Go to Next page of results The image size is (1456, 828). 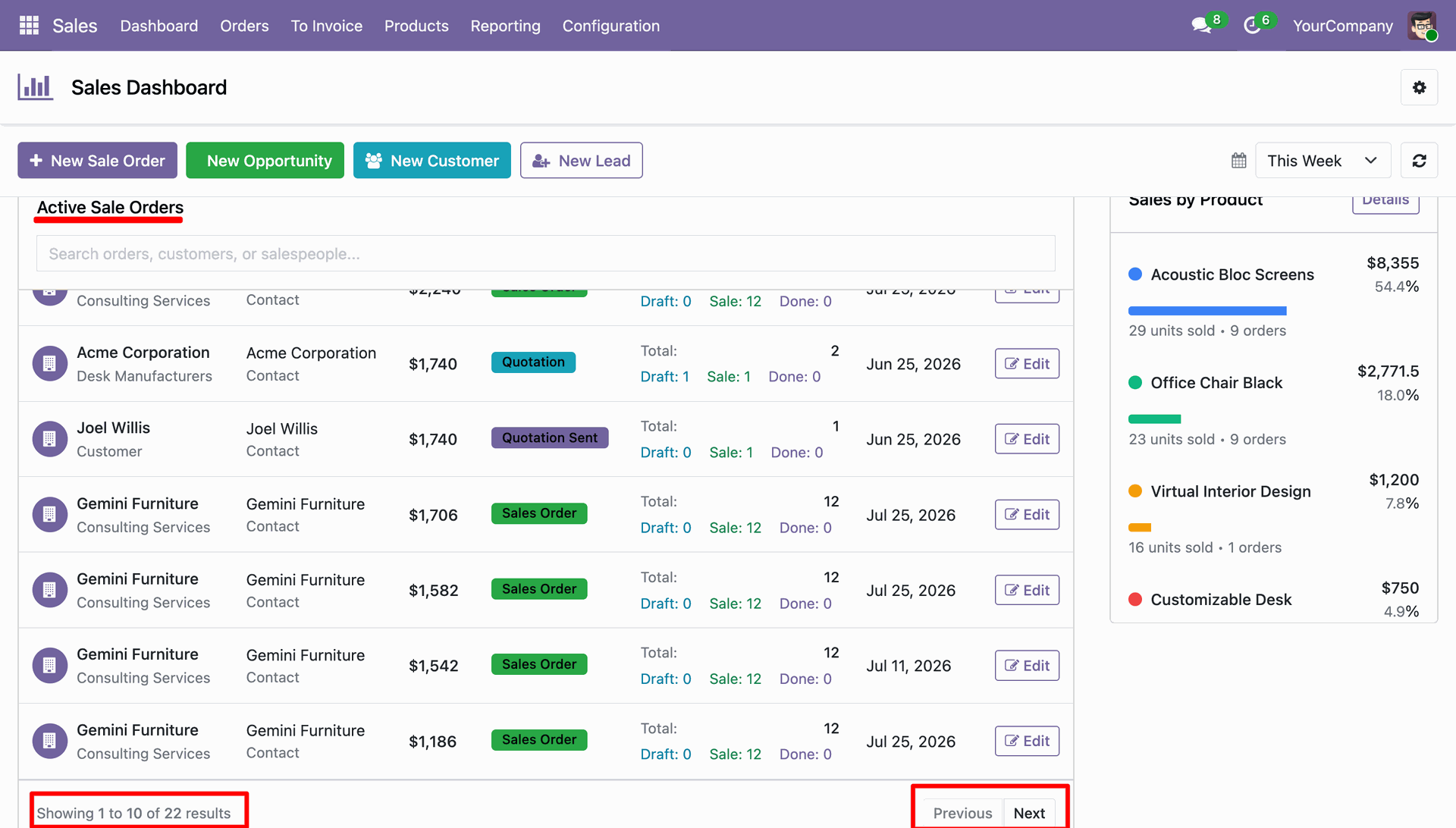click(1029, 813)
